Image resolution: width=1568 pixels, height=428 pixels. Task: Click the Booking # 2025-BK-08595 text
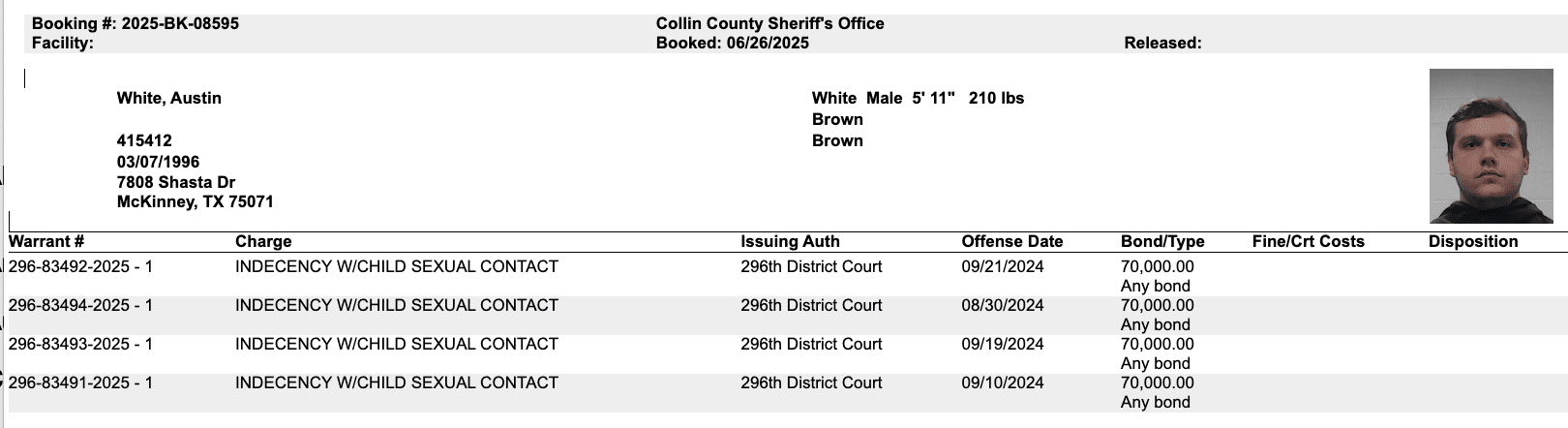point(136,23)
